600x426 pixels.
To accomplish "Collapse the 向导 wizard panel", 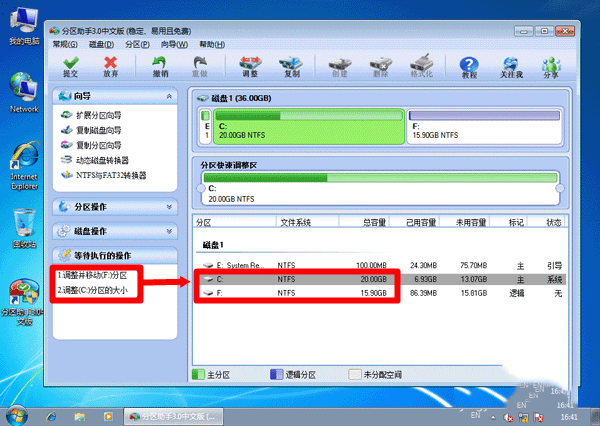I will click(169, 96).
